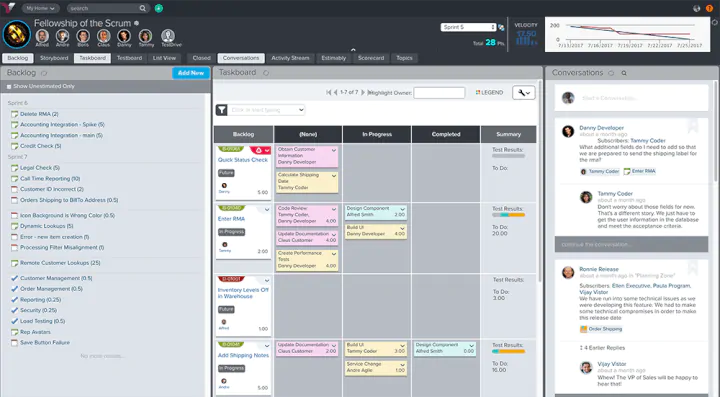Image resolution: width=720 pixels, height=397 pixels.
Task: Go to previous taskboard page
Action: (x=336, y=92)
